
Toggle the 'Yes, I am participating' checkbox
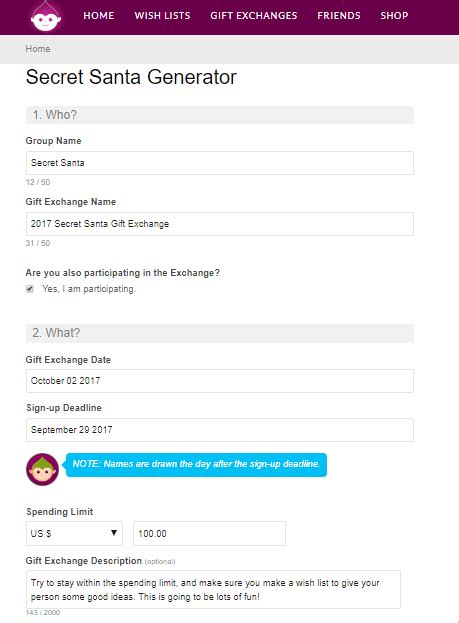(x=30, y=289)
